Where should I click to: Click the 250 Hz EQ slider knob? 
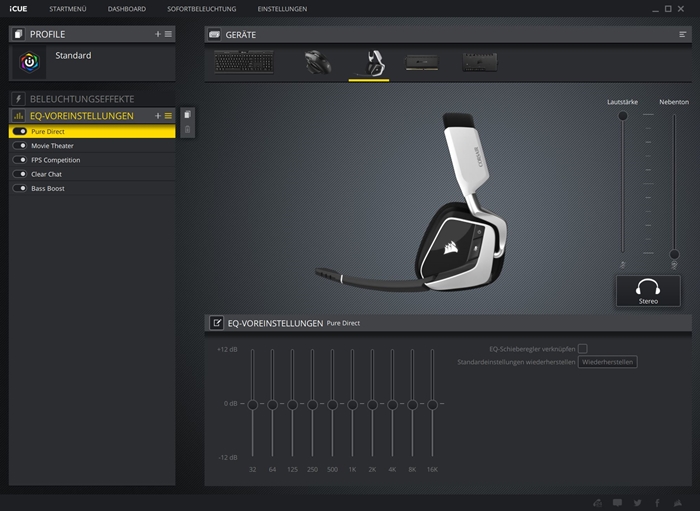click(312, 405)
